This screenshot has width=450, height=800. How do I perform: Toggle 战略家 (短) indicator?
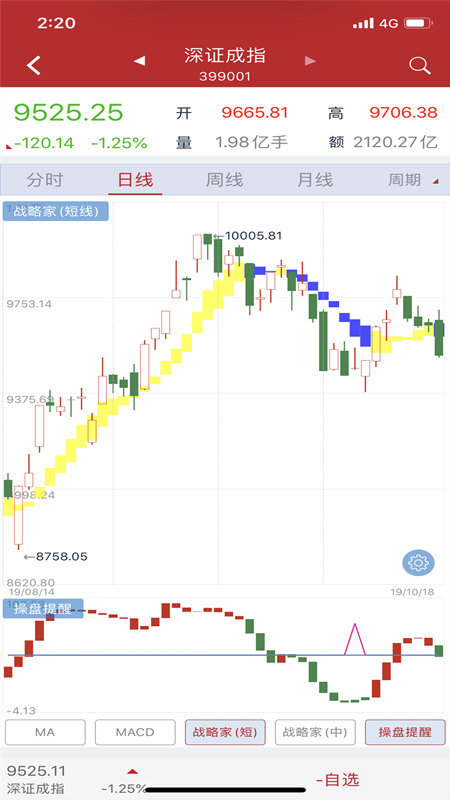point(225,732)
